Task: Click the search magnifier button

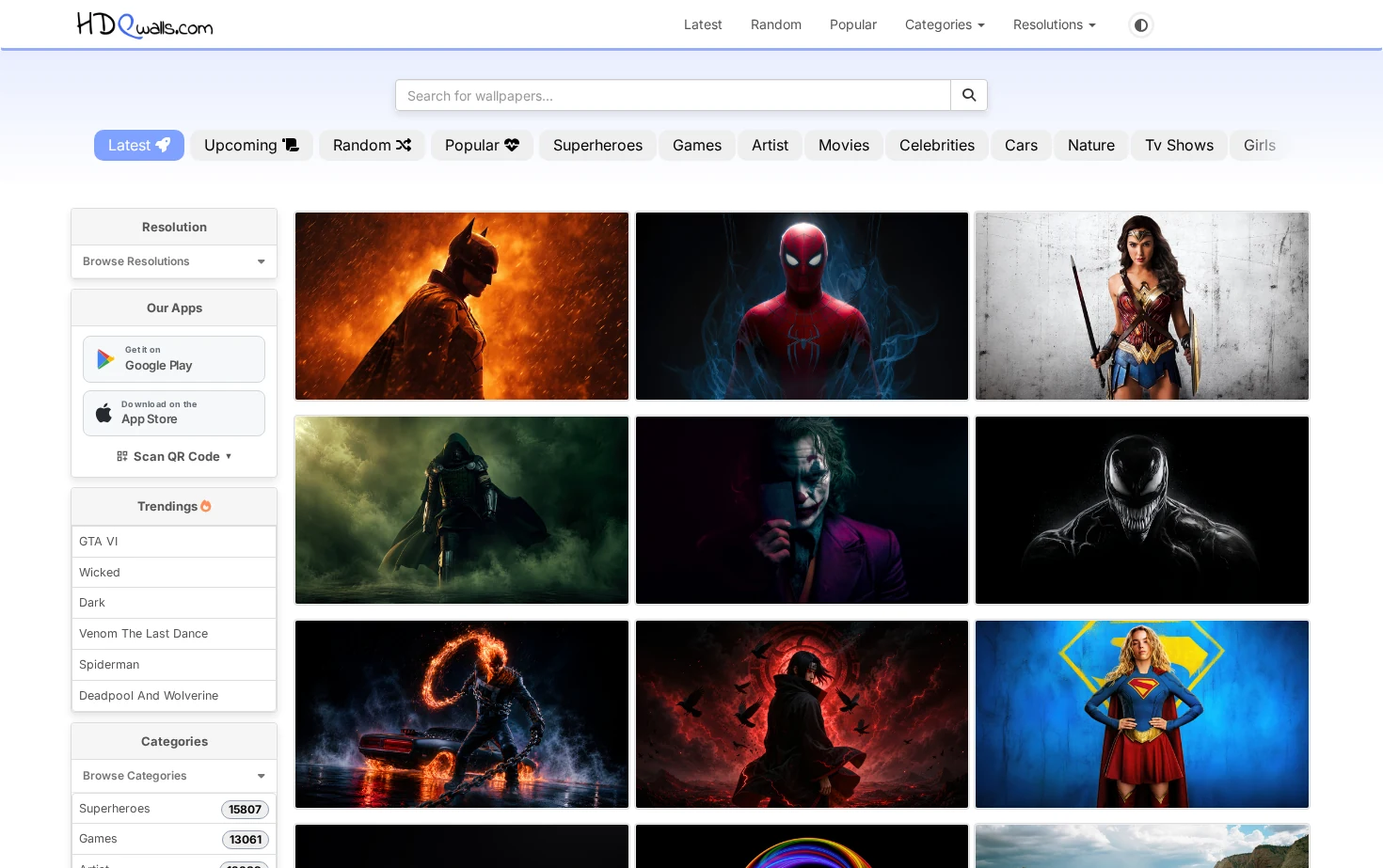Action: coord(969,95)
